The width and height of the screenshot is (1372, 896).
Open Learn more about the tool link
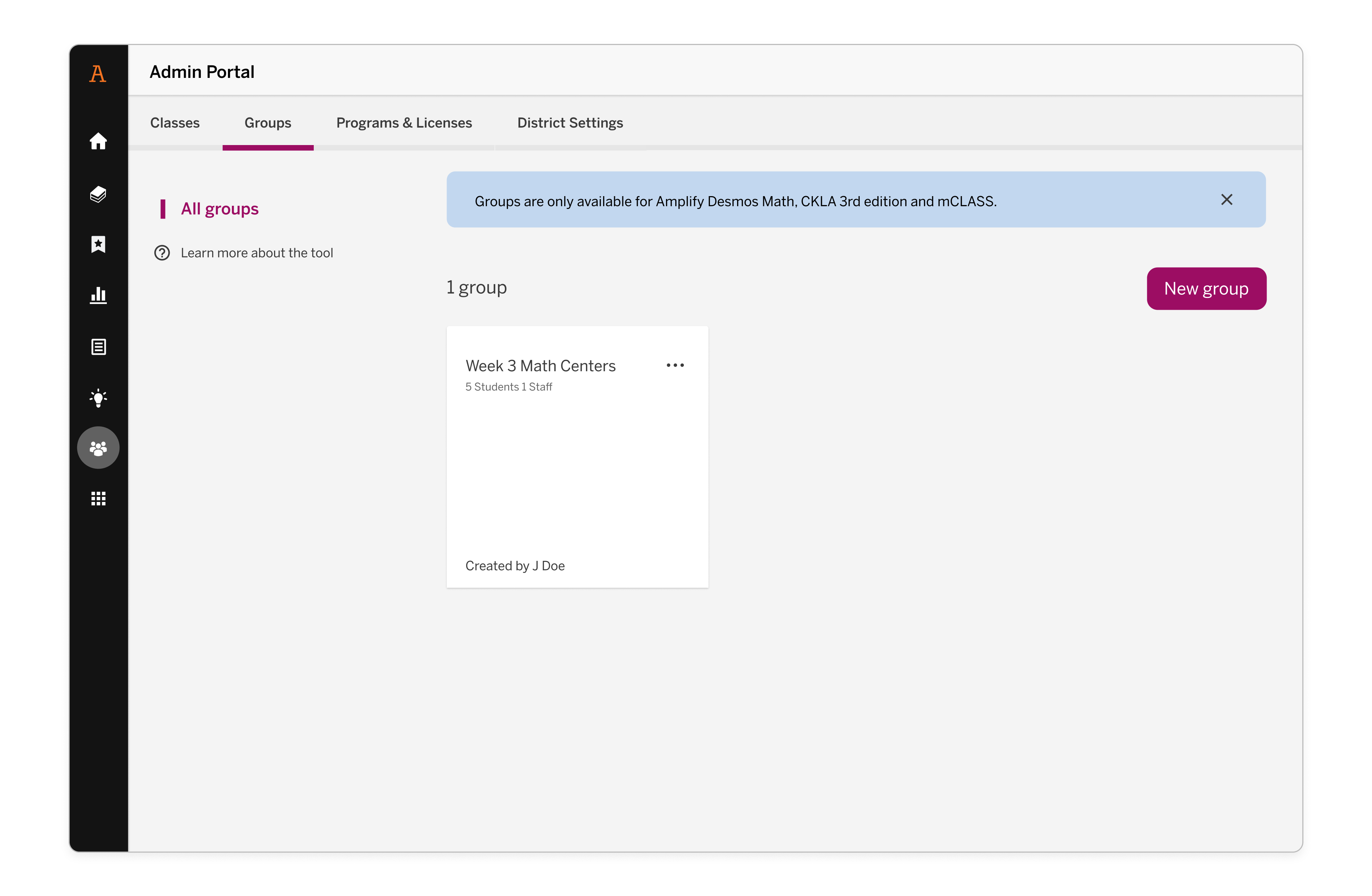[x=257, y=253]
